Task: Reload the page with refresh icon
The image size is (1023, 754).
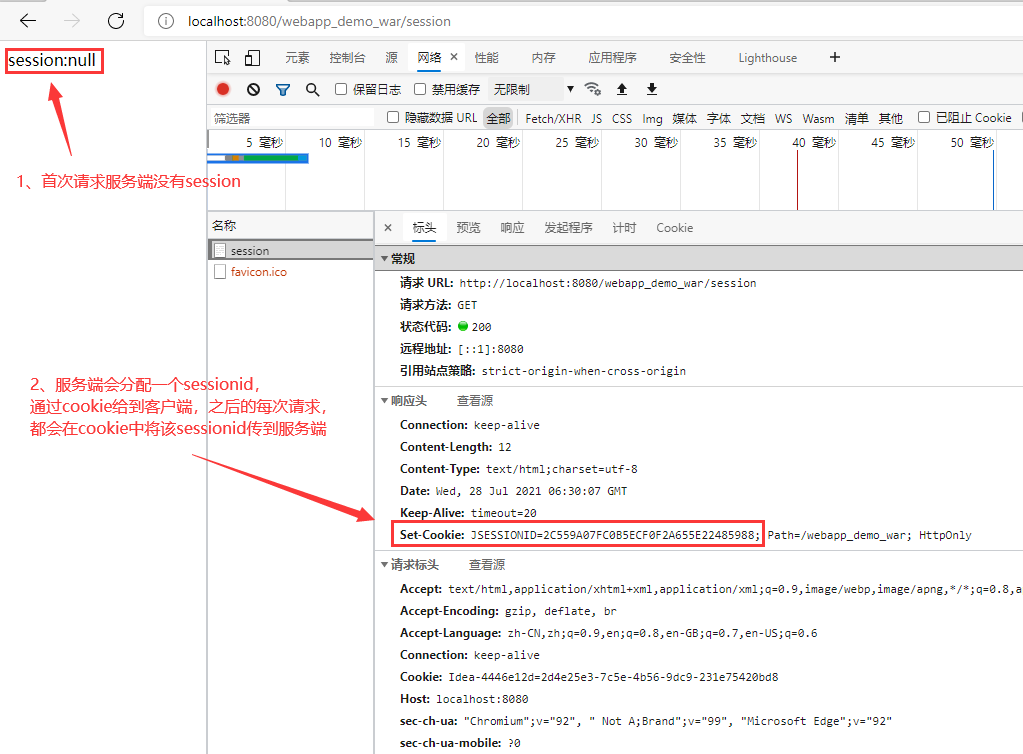Action: pos(116,21)
